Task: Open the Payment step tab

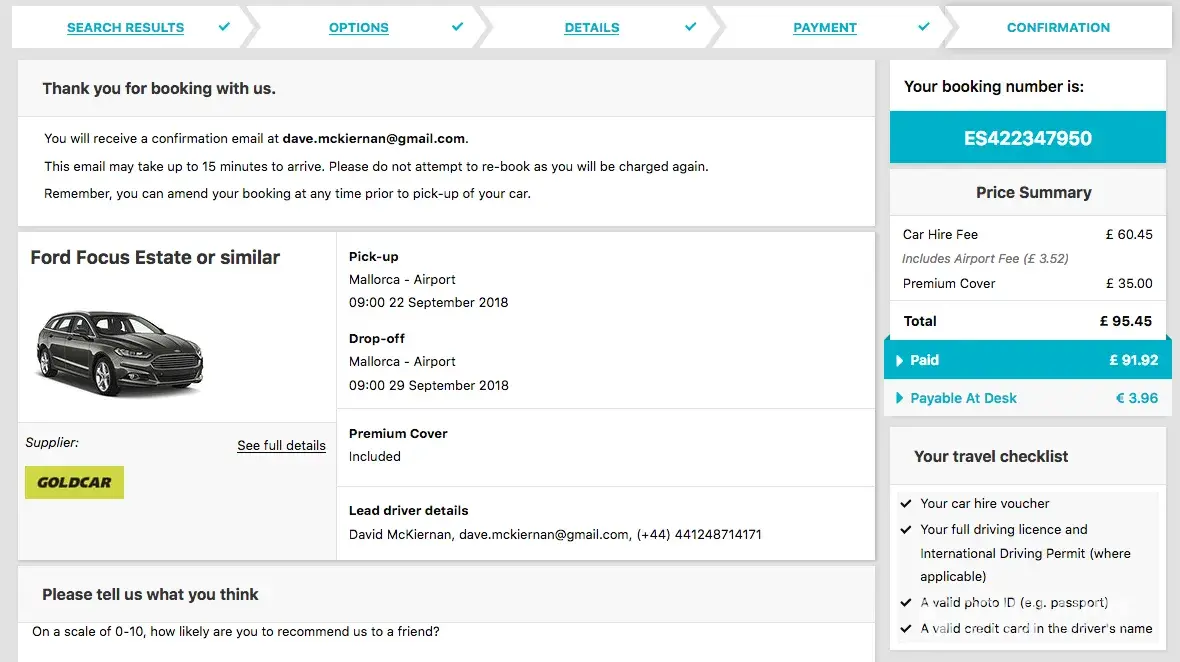Action: coord(824,28)
